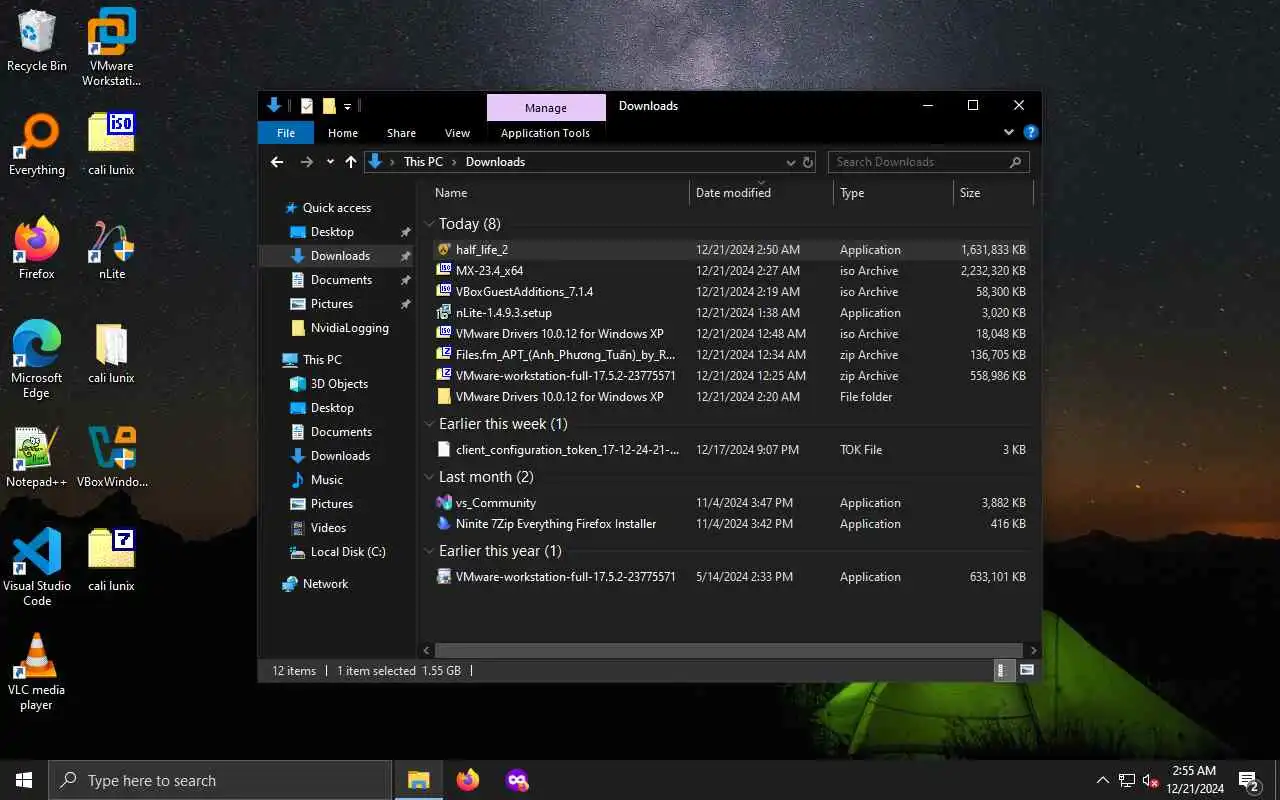Navigate back in Explorer

pos(277,162)
